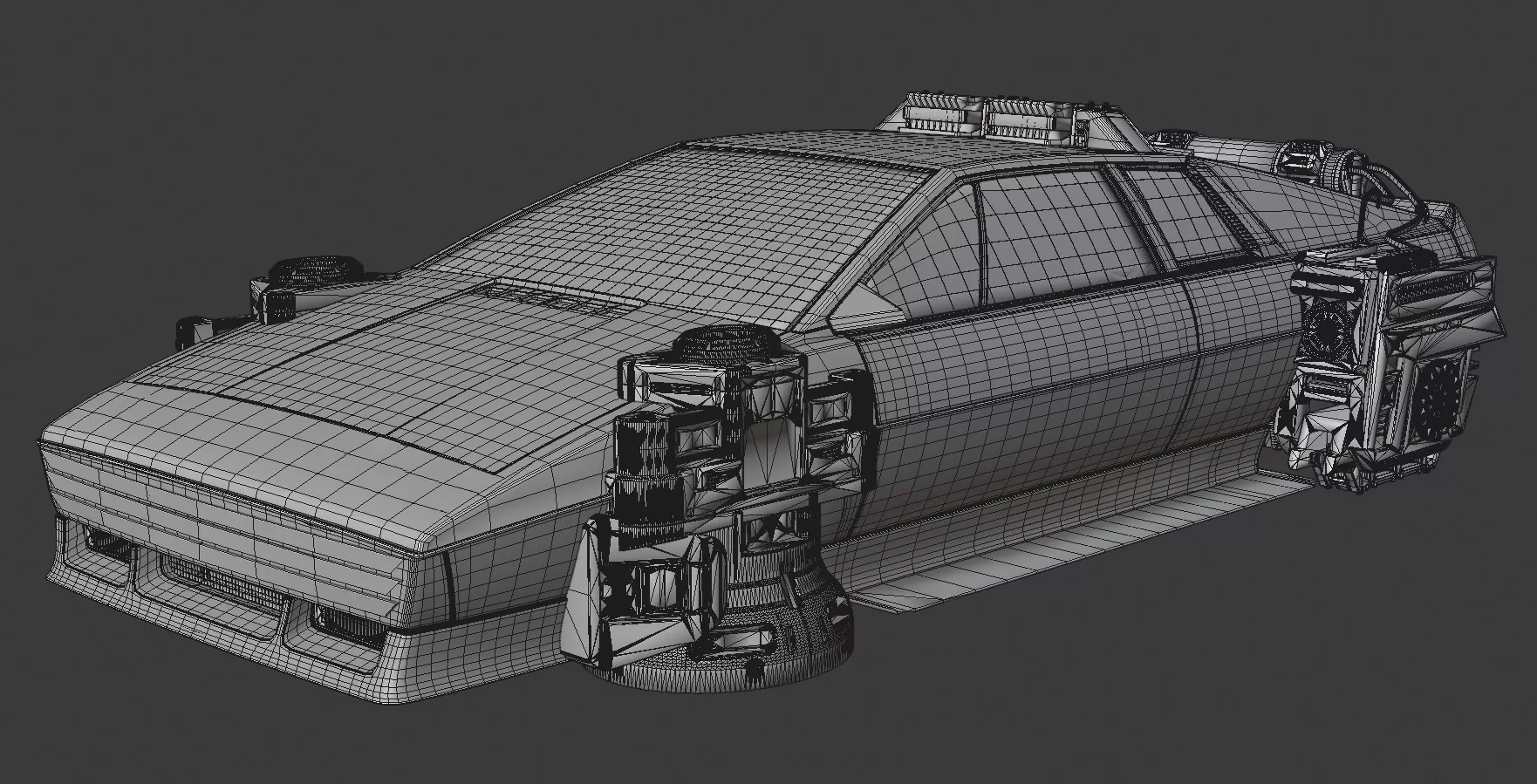The width and height of the screenshot is (1537, 784).
Task: Select the circular fan on rear thruster
Action: [x=1439, y=397]
